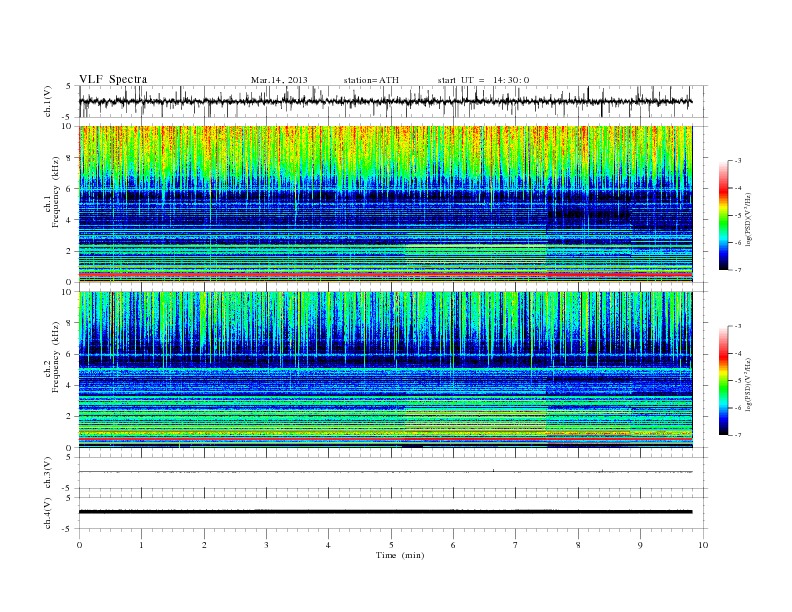
Task: Click the ch.2 spectrogram panel
Action: [386, 370]
